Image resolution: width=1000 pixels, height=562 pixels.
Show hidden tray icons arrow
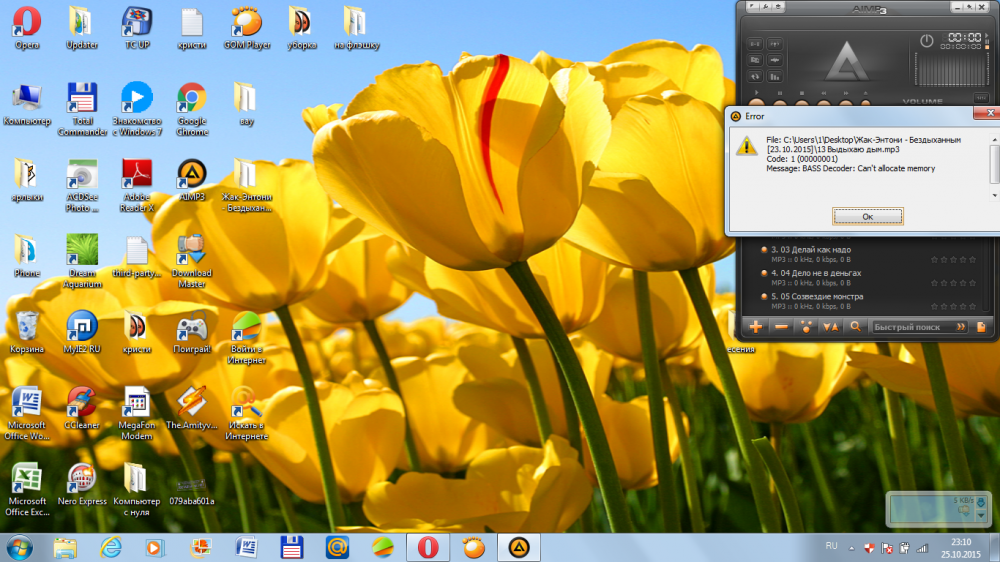(852, 547)
